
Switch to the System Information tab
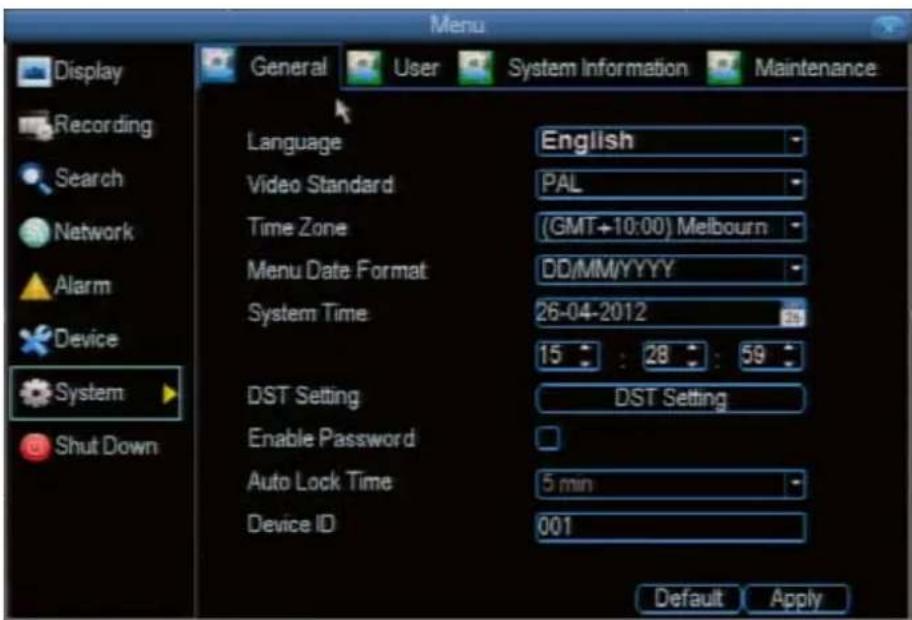click(x=573, y=68)
